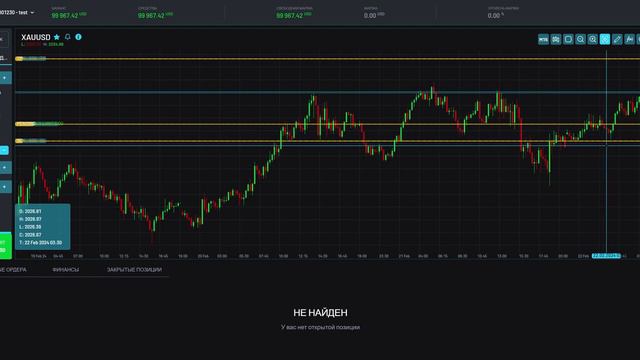Zoom out the chart with minus magnifier
The width and height of the screenshot is (640, 360).
580,39
